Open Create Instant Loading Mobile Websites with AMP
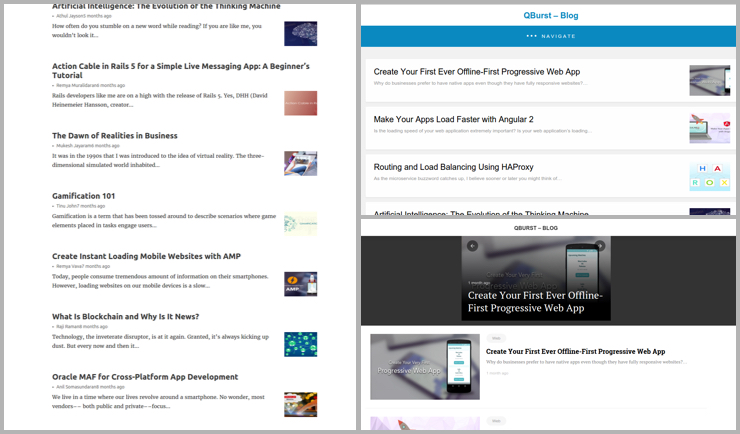 (146, 256)
